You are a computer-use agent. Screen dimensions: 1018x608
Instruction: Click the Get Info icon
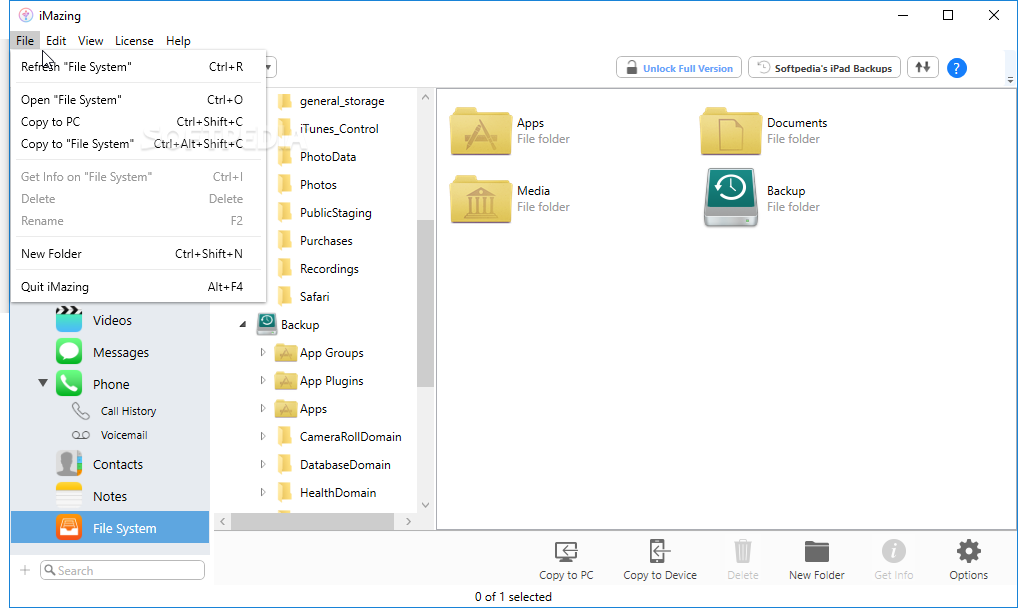893,551
